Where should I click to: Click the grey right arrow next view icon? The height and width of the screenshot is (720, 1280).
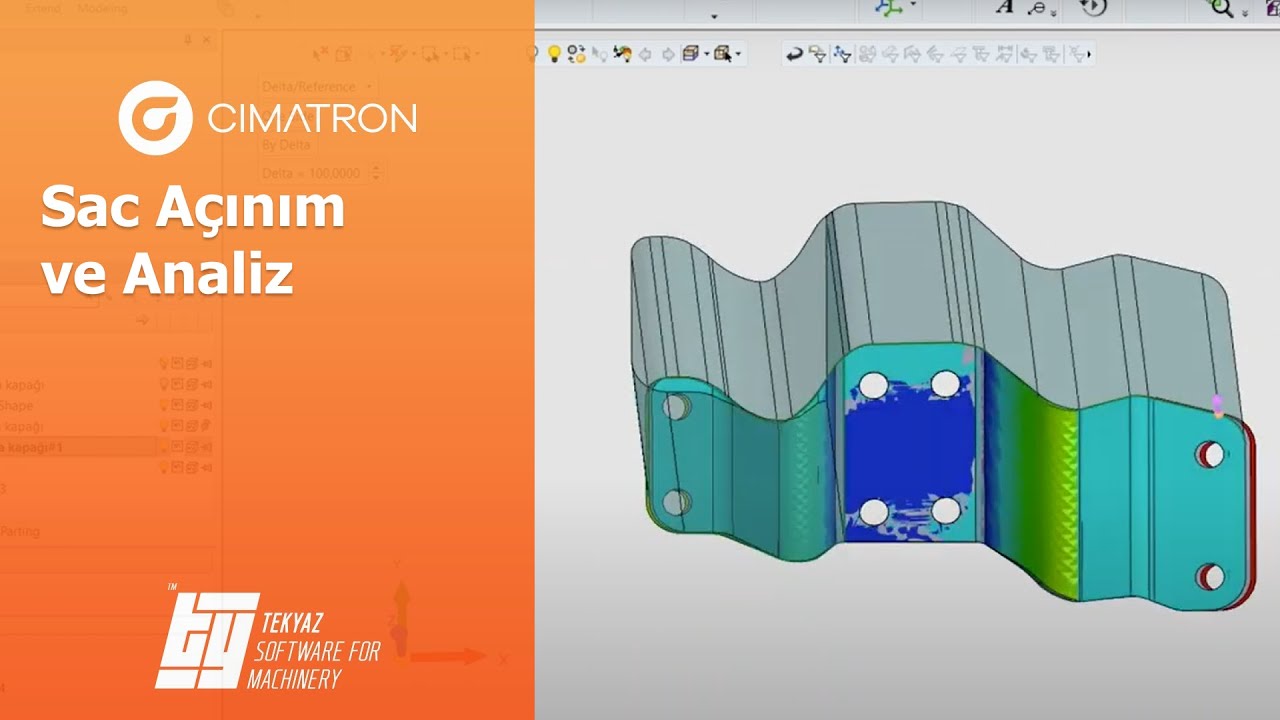[x=668, y=54]
